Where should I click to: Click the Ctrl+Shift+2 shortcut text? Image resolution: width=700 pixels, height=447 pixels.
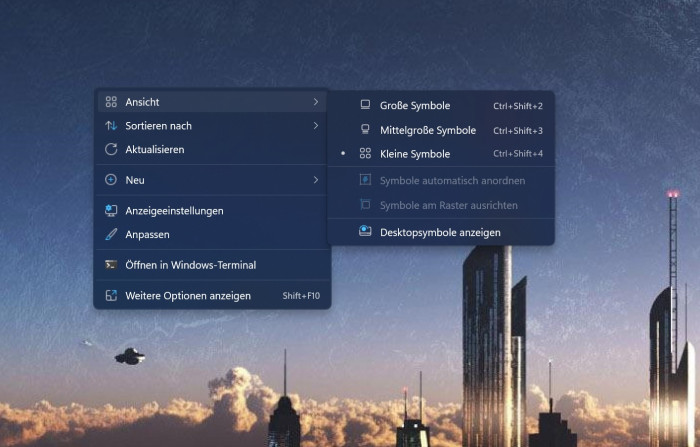point(518,106)
